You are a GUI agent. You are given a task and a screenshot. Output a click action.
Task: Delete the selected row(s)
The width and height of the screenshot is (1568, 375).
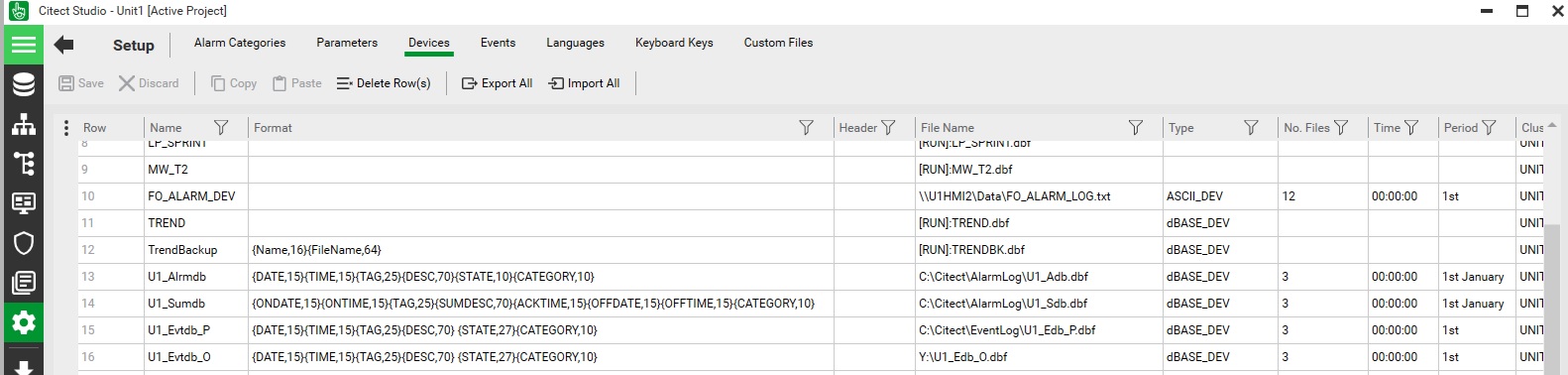[x=384, y=83]
